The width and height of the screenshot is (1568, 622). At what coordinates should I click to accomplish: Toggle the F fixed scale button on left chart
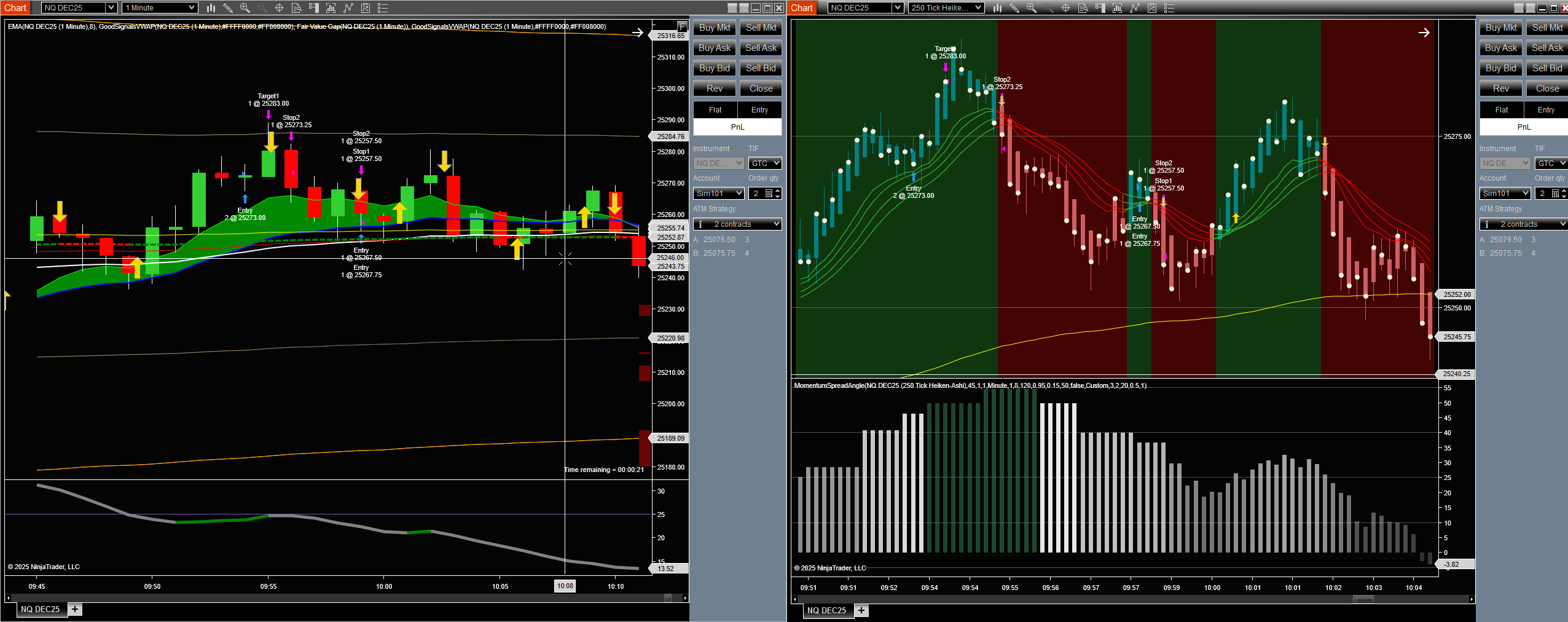[x=681, y=26]
